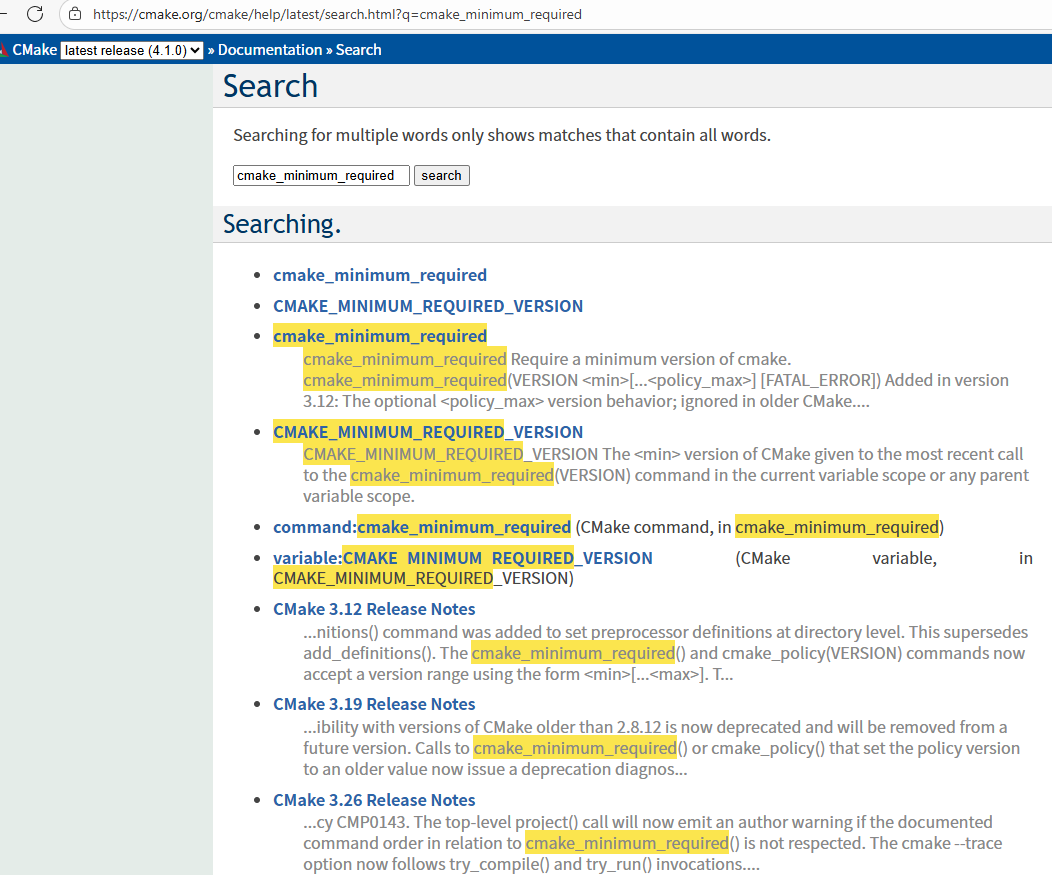Viewport: 1052px width, 875px height.
Task: Open first unhighlighted CMAKE_MINIMUM_REQUIRED_VERSION result
Action: pos(428,306)
